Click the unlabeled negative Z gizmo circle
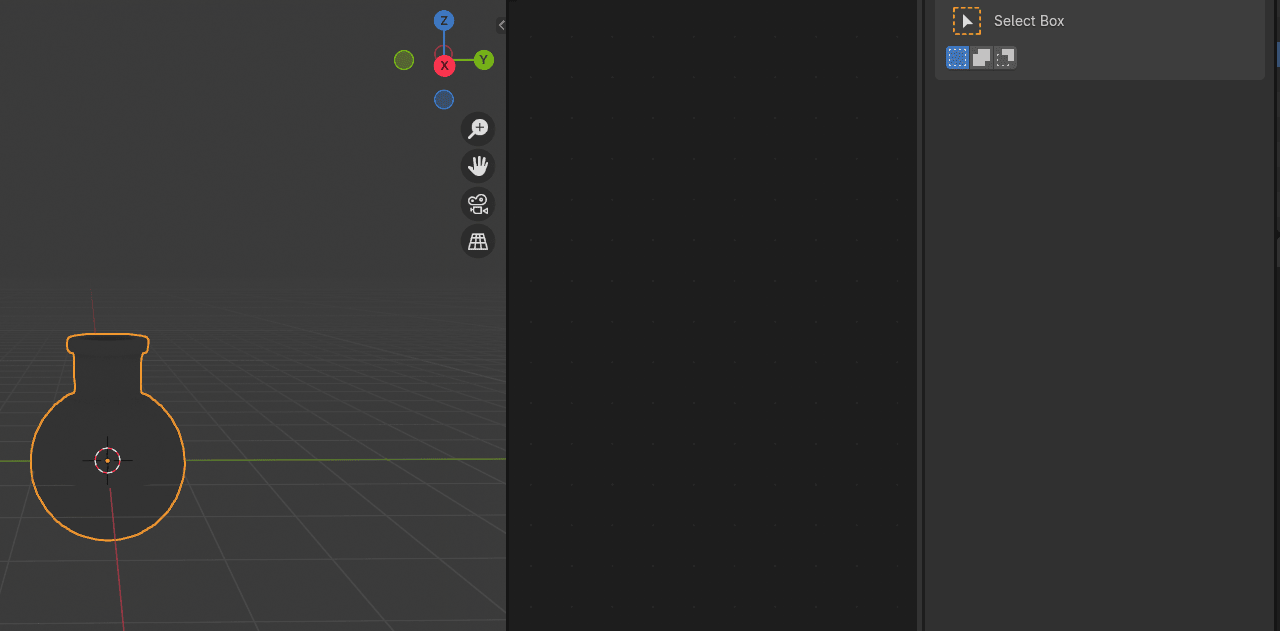 pos(444,99)
